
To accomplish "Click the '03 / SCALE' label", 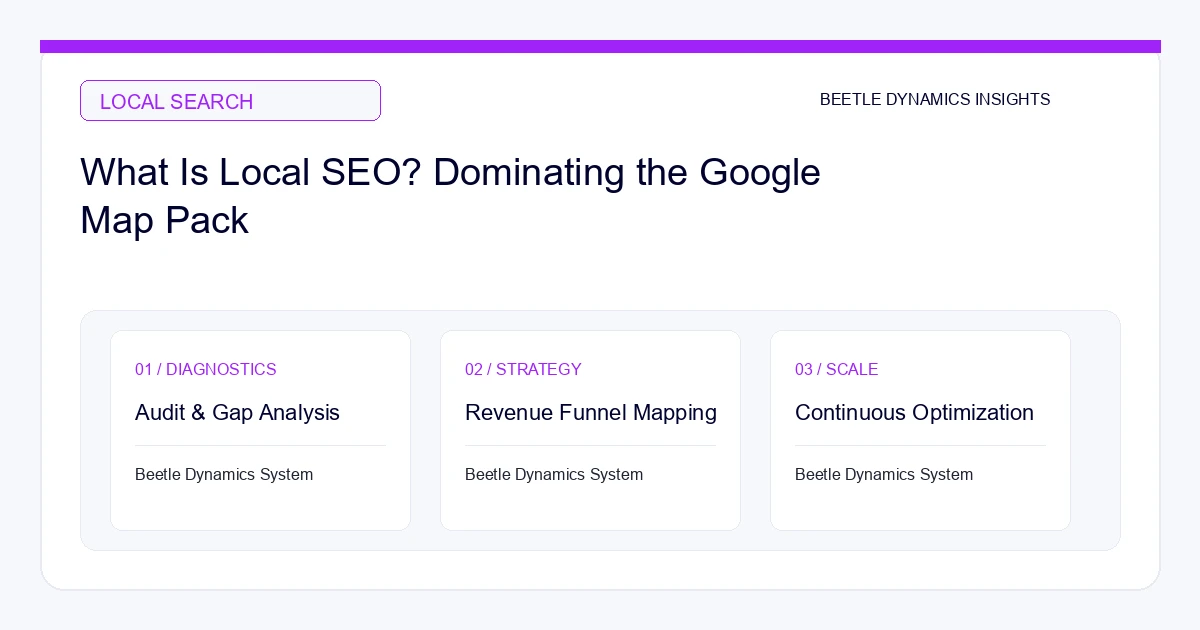I will (836, 369).
